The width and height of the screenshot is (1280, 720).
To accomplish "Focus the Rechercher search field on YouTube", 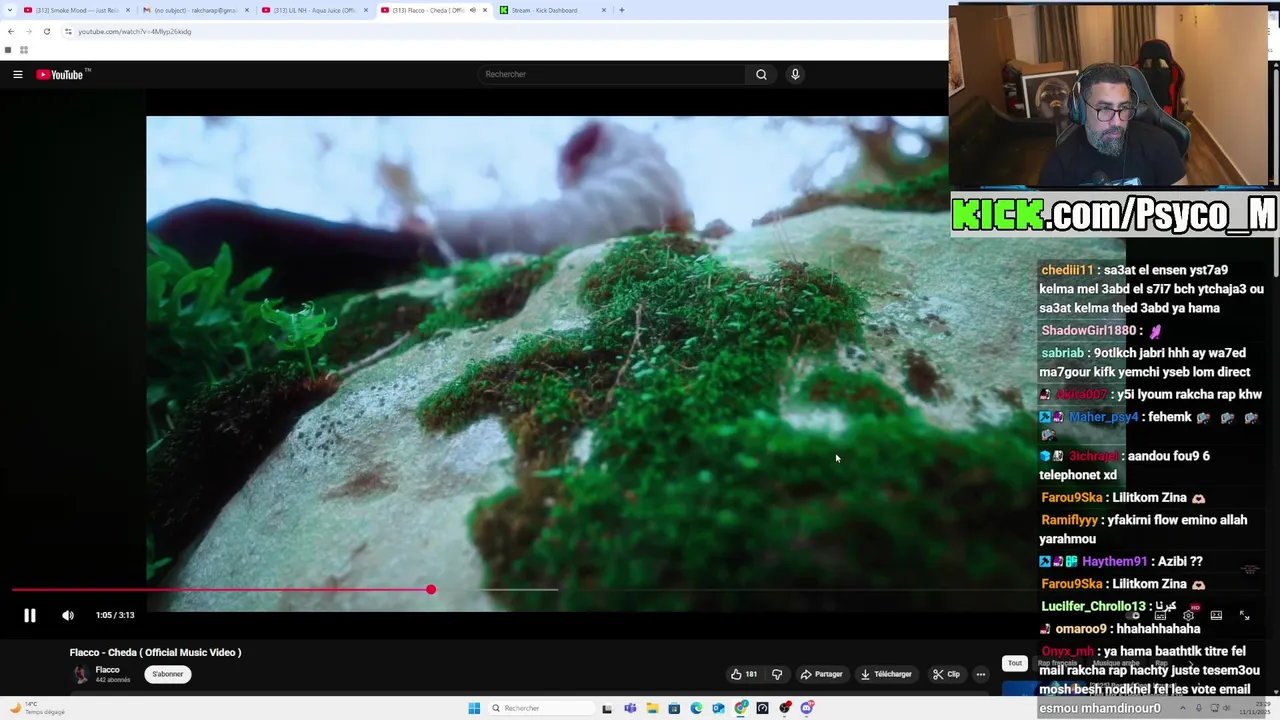I will 611,74.
